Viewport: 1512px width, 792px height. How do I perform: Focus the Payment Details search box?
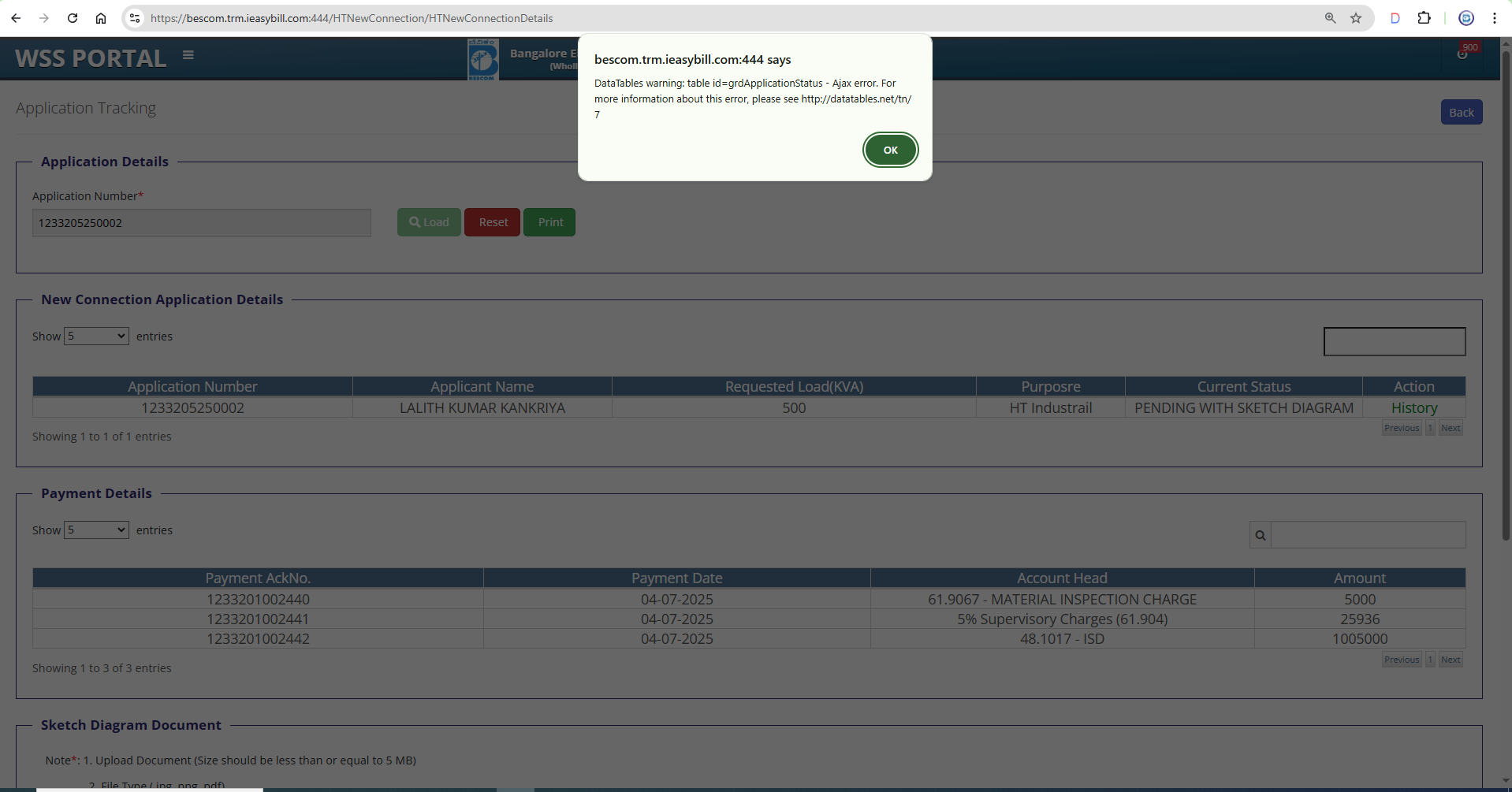(x=1369, y=535)
